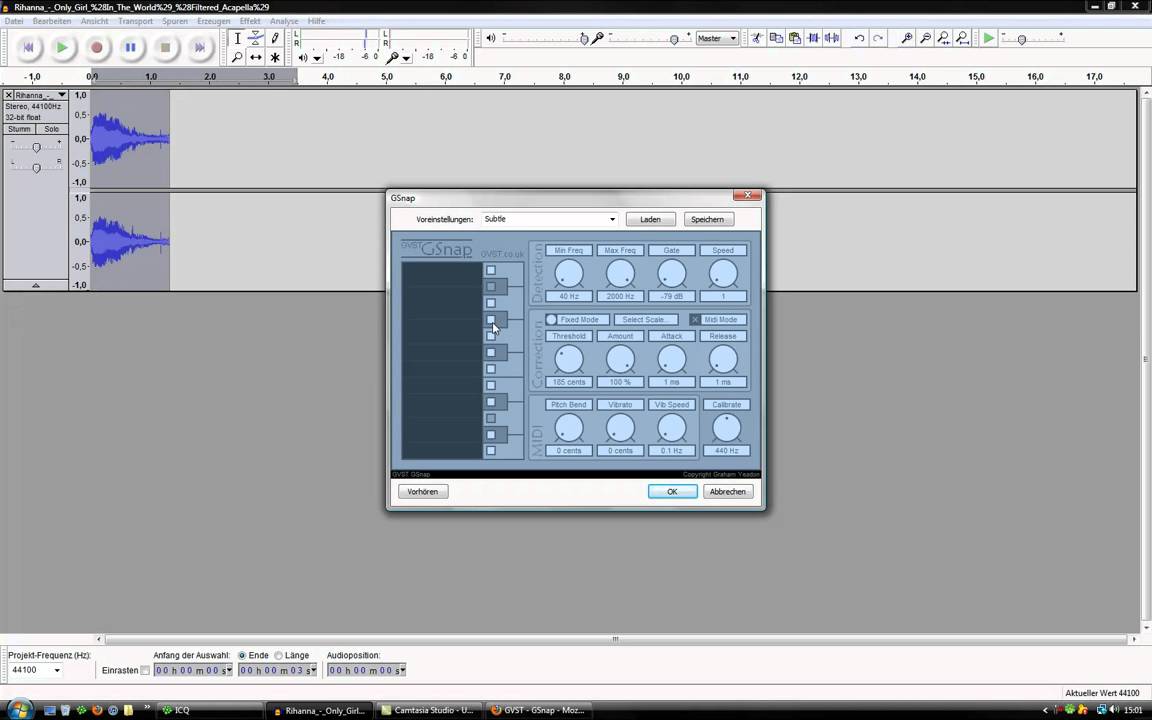Screen dimensions: 1152x720
Task: Click the red Record button
Action: tap(96, 47)
